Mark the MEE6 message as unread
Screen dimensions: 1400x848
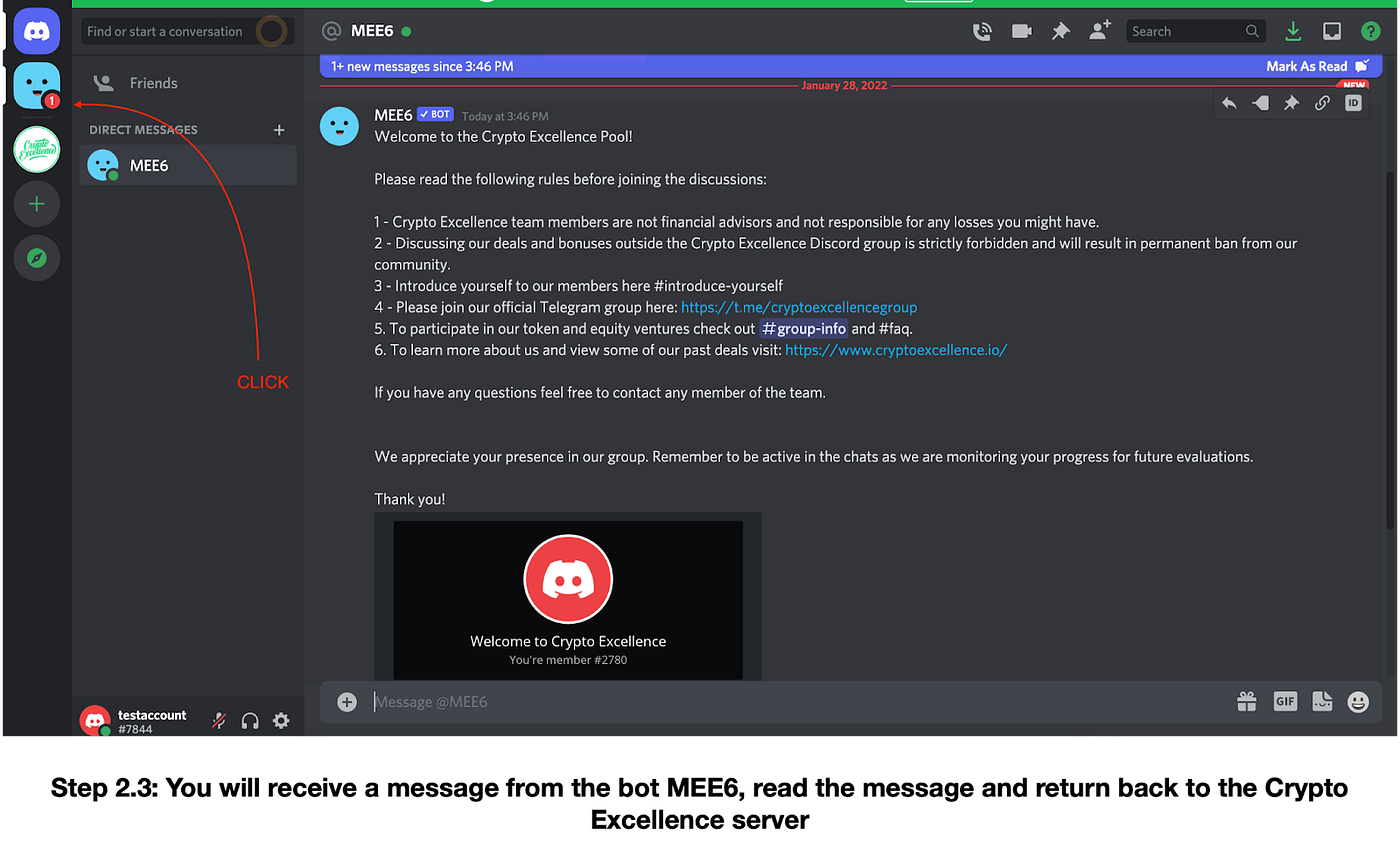[1260, 103]
